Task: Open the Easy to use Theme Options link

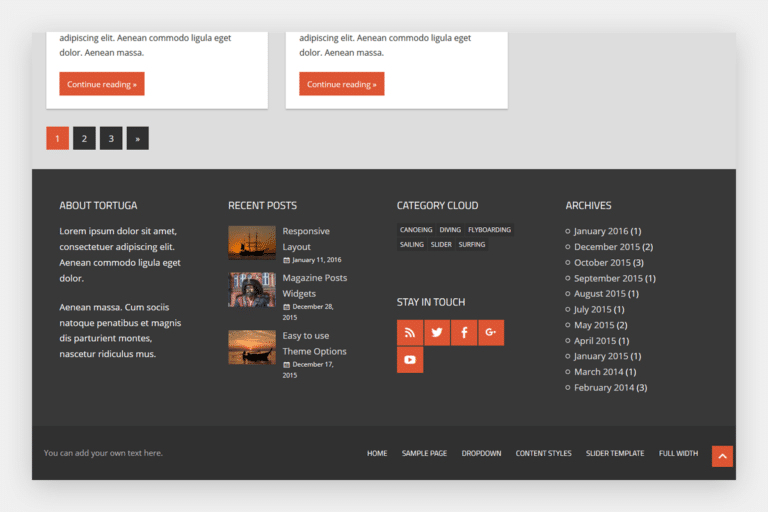Action: click(314, 343)
